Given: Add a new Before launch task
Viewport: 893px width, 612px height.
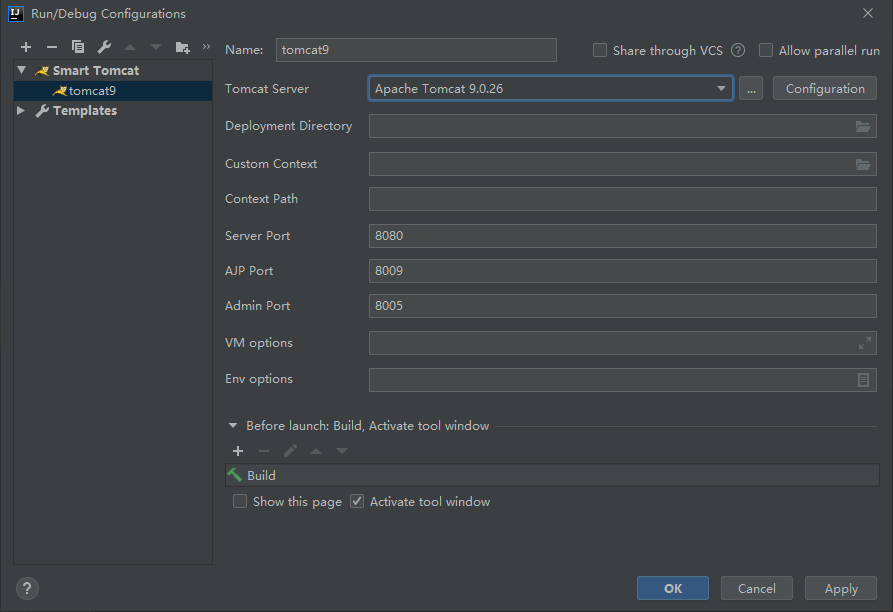Looking at the screenshot, I should point(238,451).
